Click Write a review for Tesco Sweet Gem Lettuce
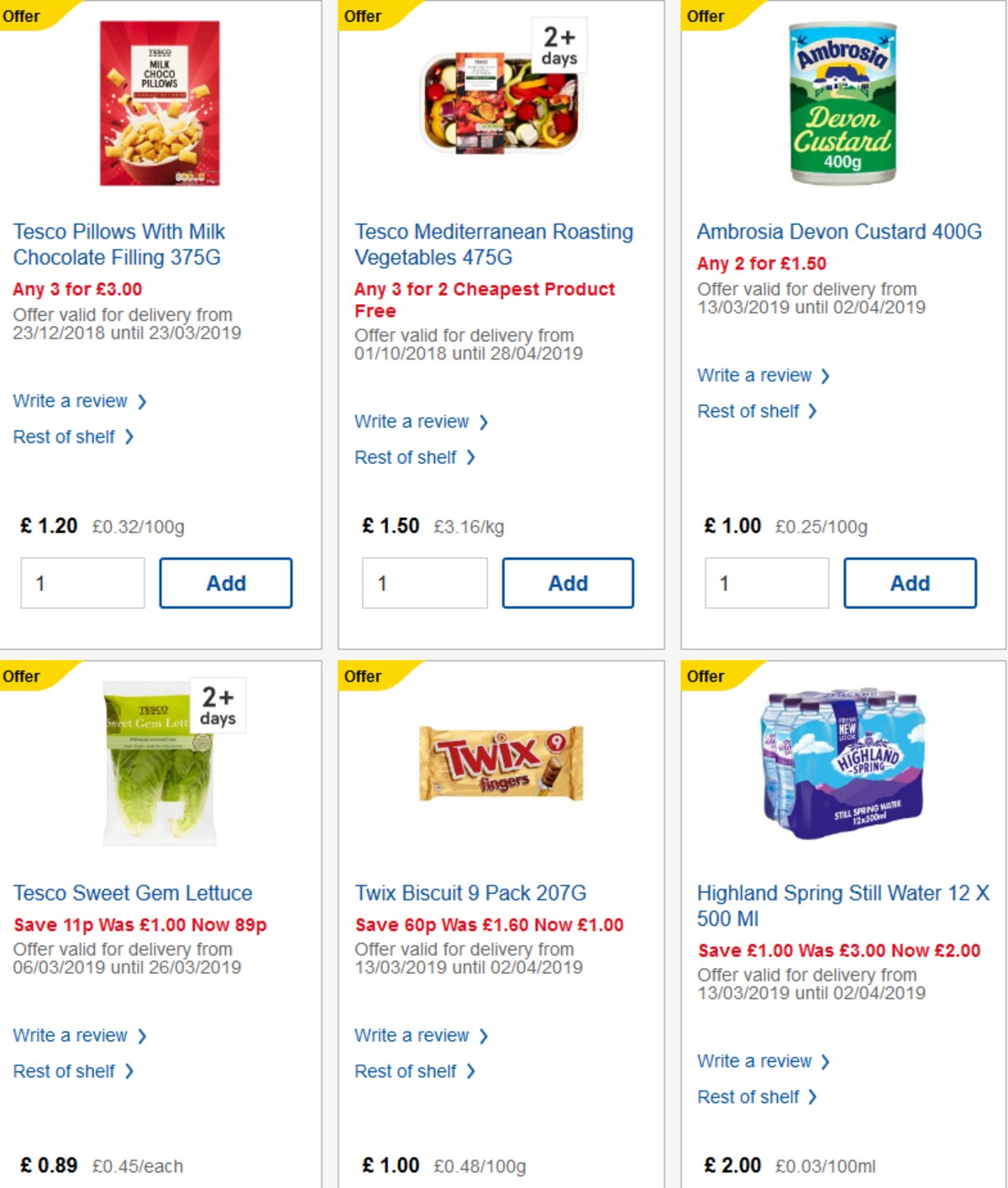 pos(72,1035)
